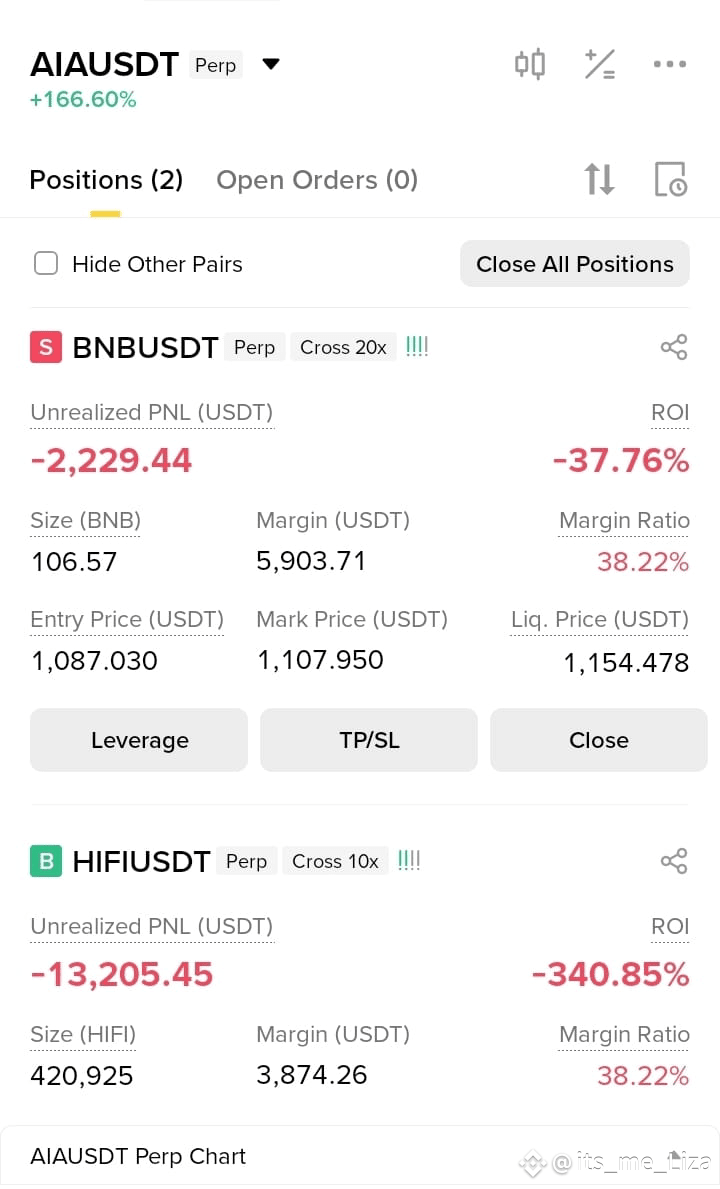Screen dimensions: 720x1189
Task: Enable the Hide Other Pairs checkbox
Action: coord(46,264)
